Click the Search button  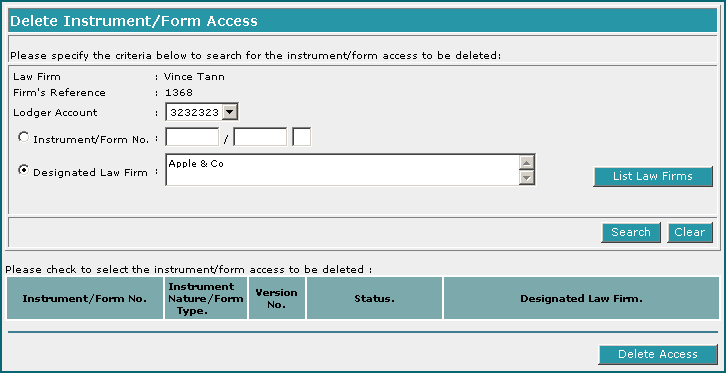click(631, 232)
